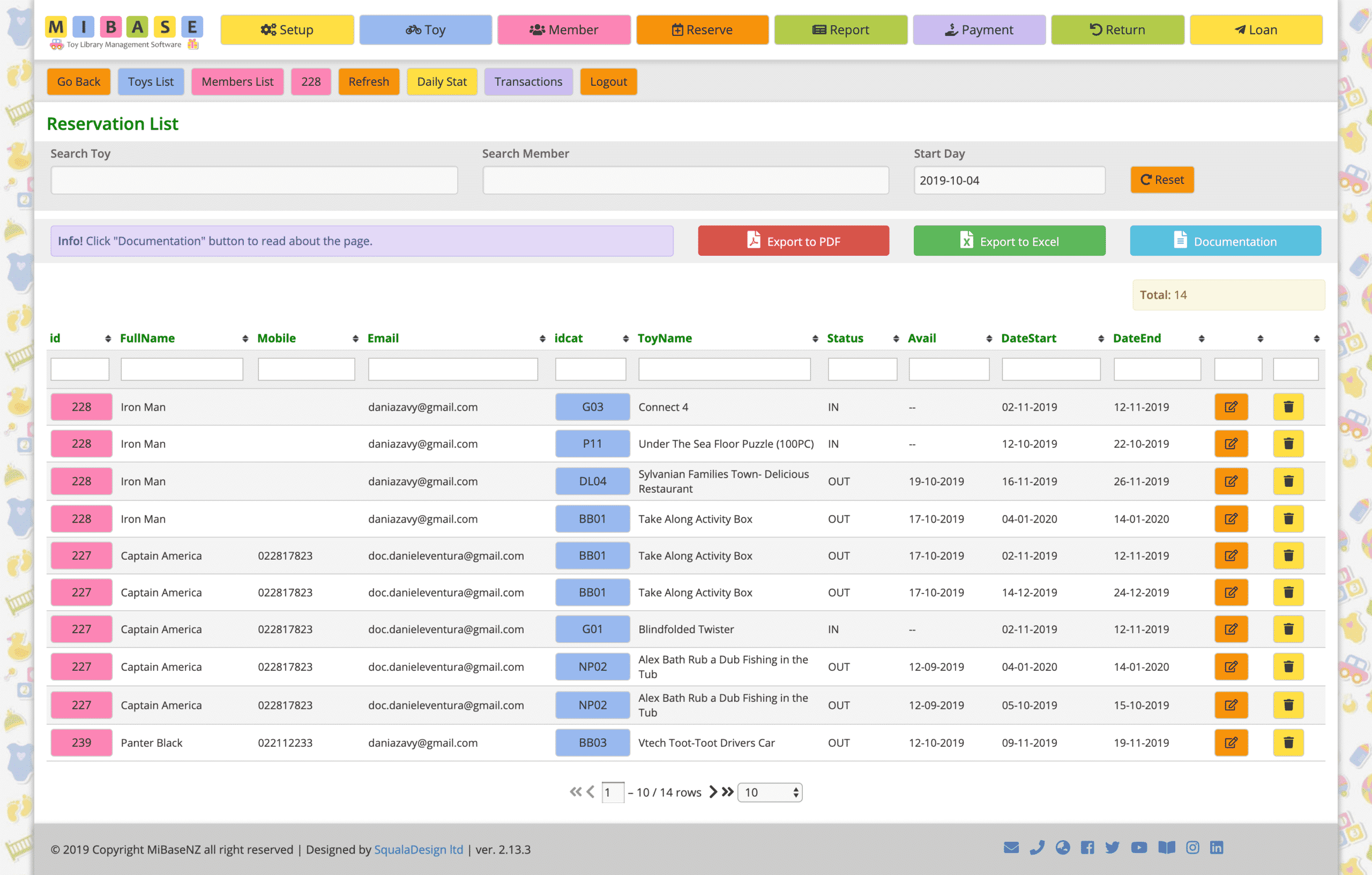The image size is (1372, 875).
Task: Export the list to PDF
Action: pos(794,241)
